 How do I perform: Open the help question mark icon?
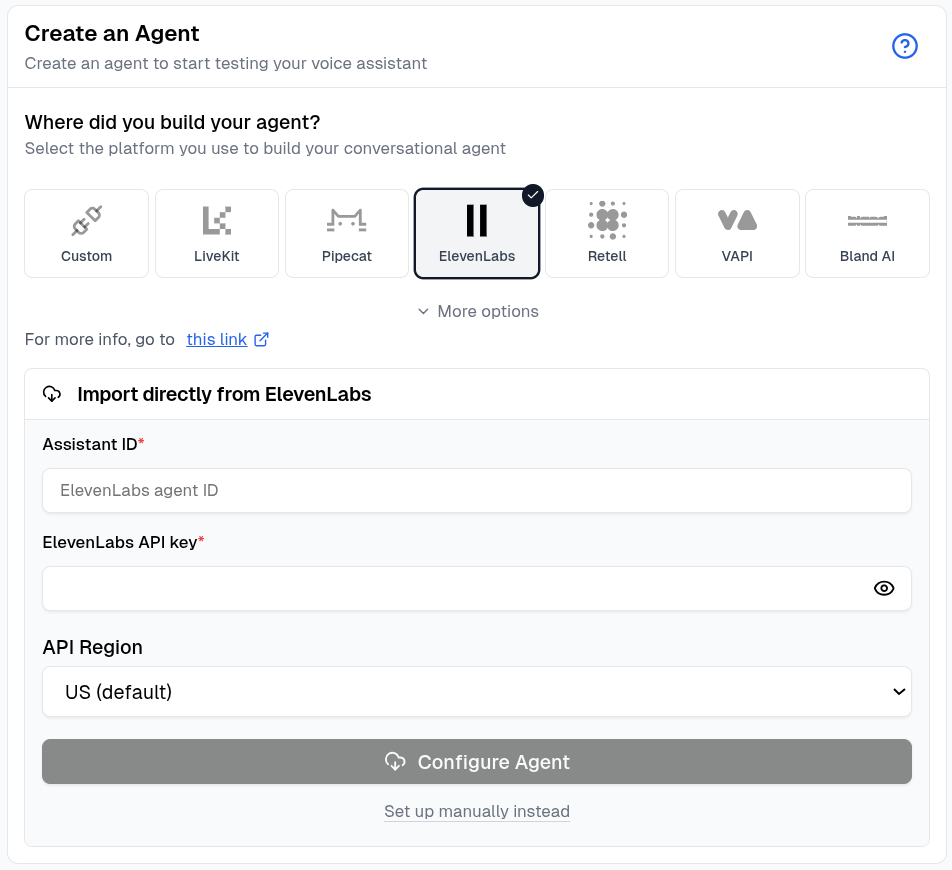pos(904,46)
